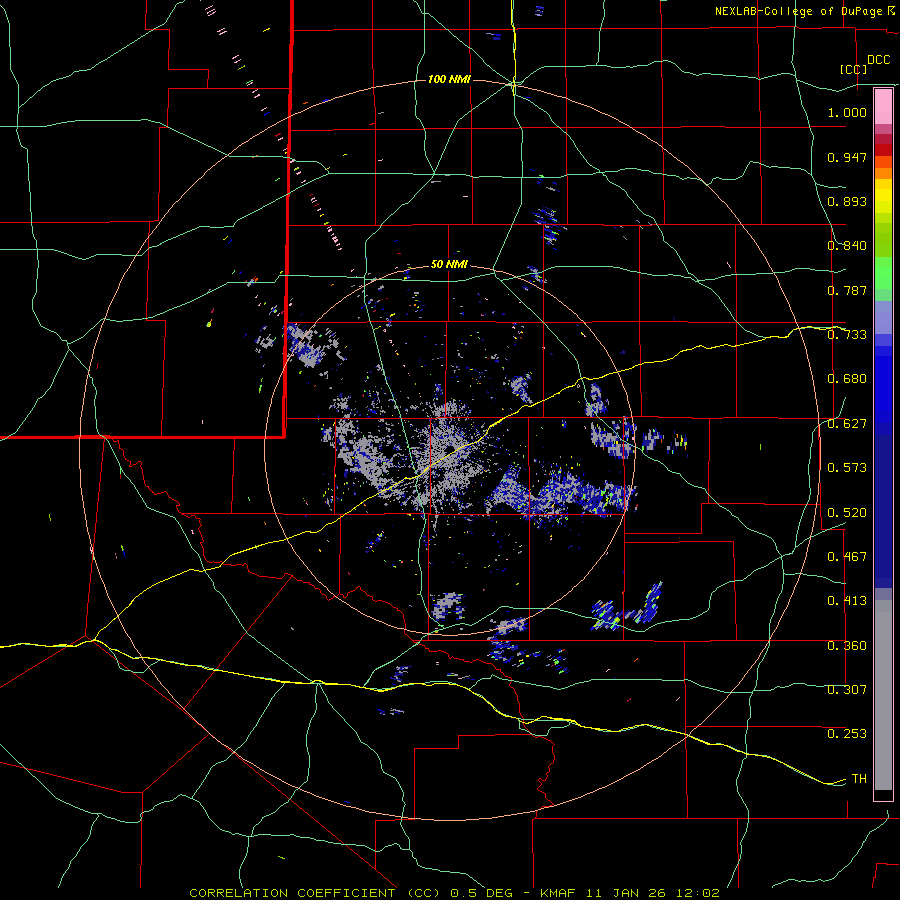Select the 0.893 scale value
900x900 pixels.
pos(847,201)
